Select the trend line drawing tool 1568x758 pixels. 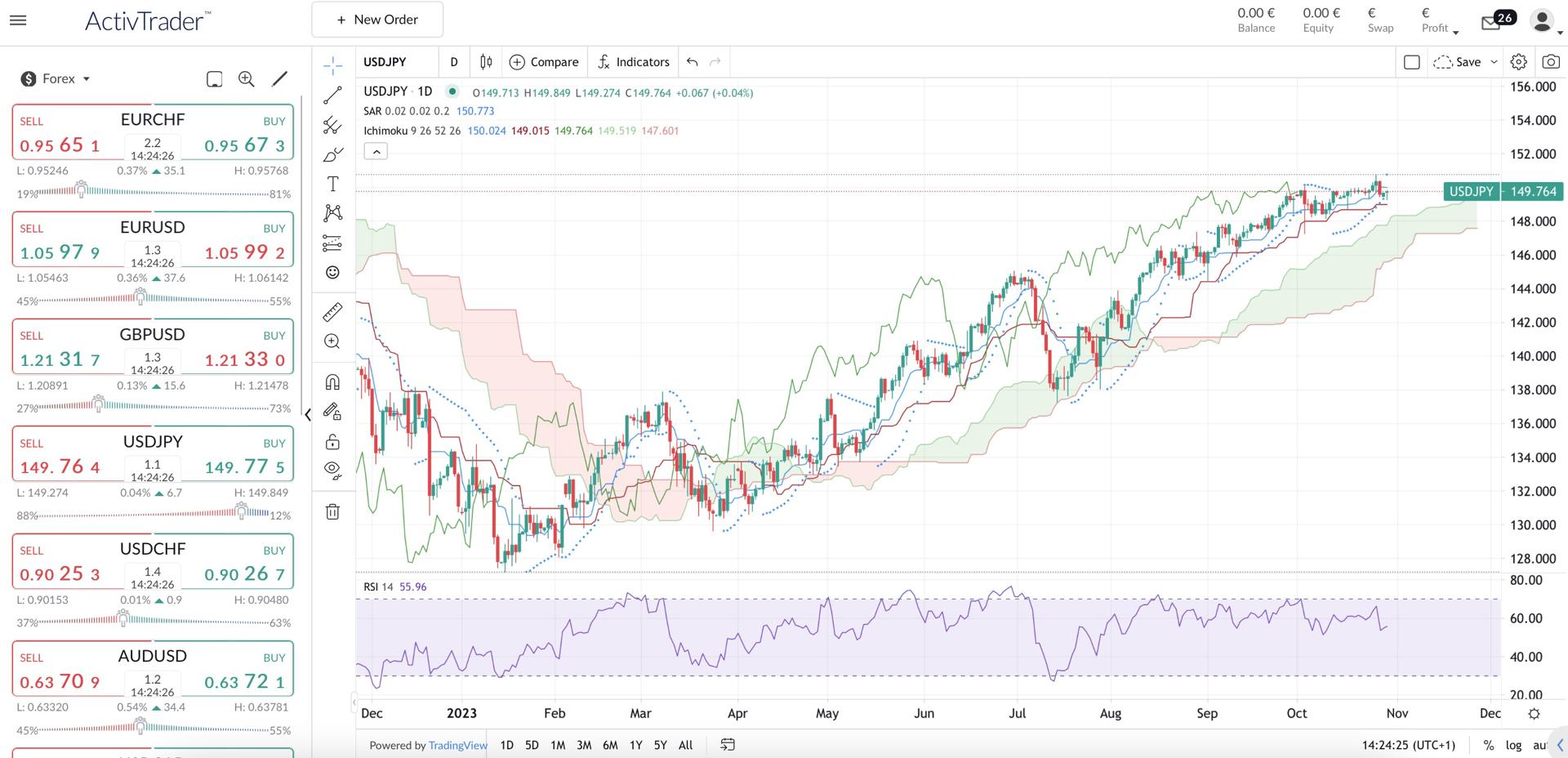coord(333,94)
